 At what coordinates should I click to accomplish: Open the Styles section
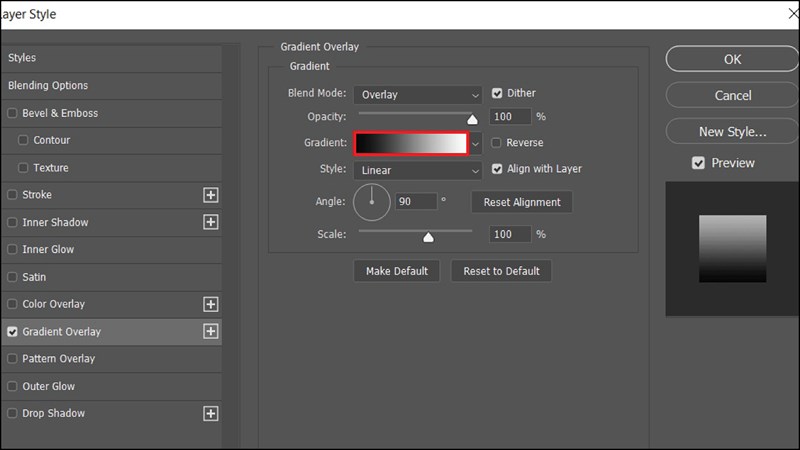(111, 58)
